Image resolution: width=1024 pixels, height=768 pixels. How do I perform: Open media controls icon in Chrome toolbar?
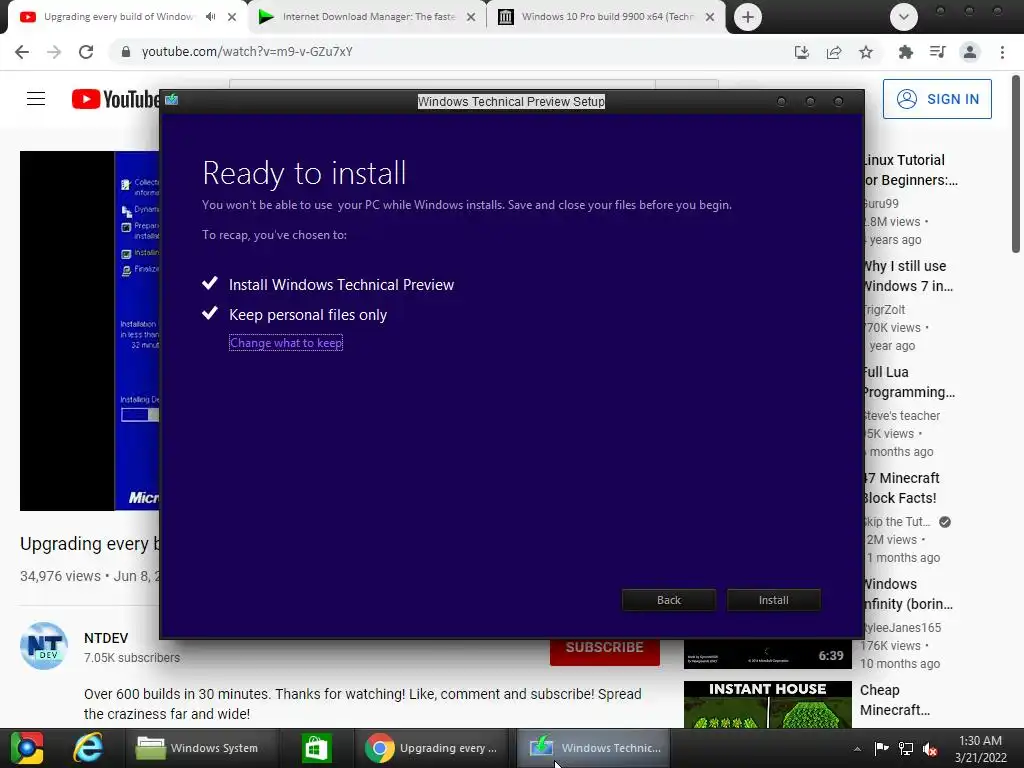(937, 52)
